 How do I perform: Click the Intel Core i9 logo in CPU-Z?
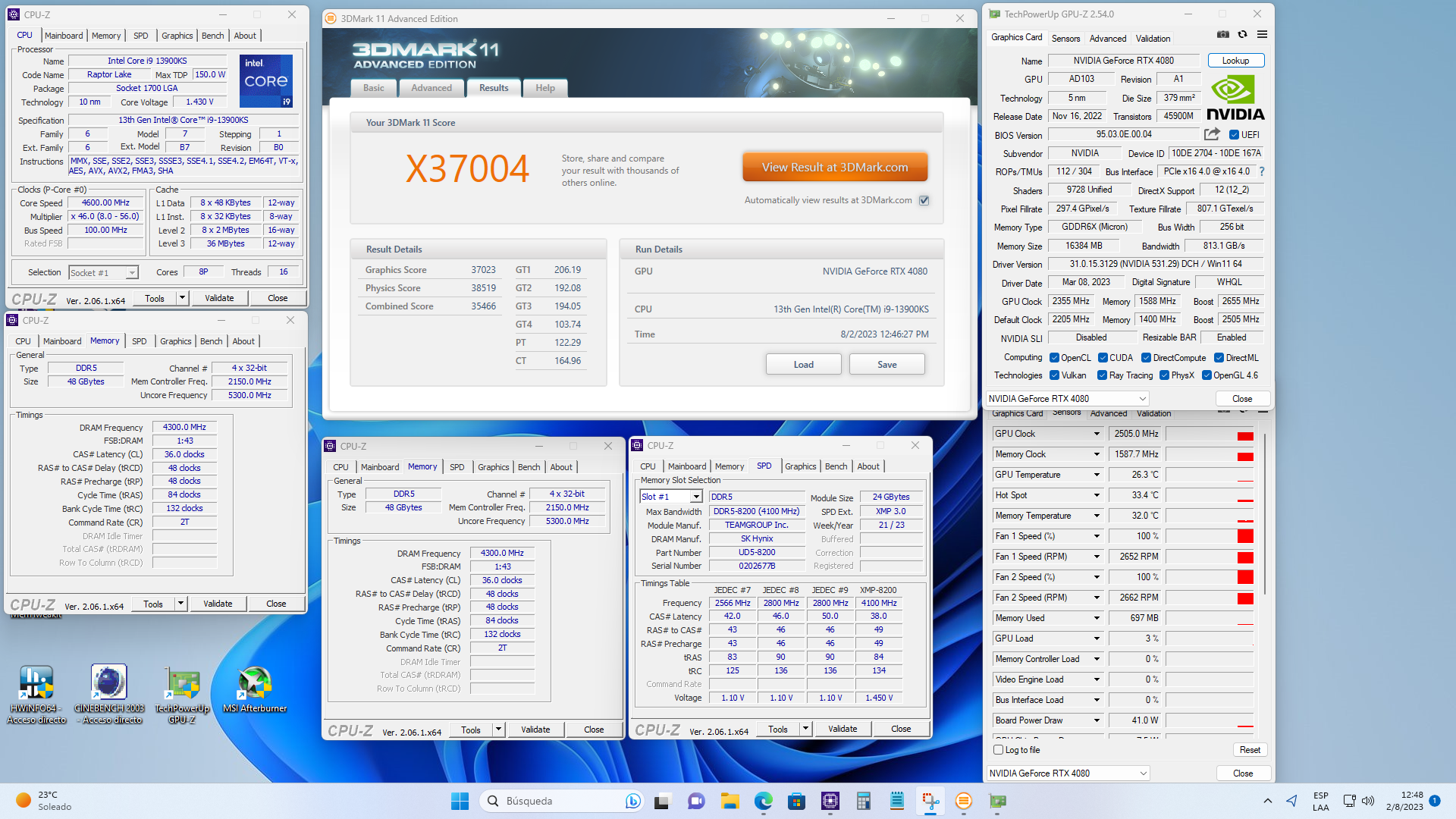pyautogui.click(x=266, y=80)
